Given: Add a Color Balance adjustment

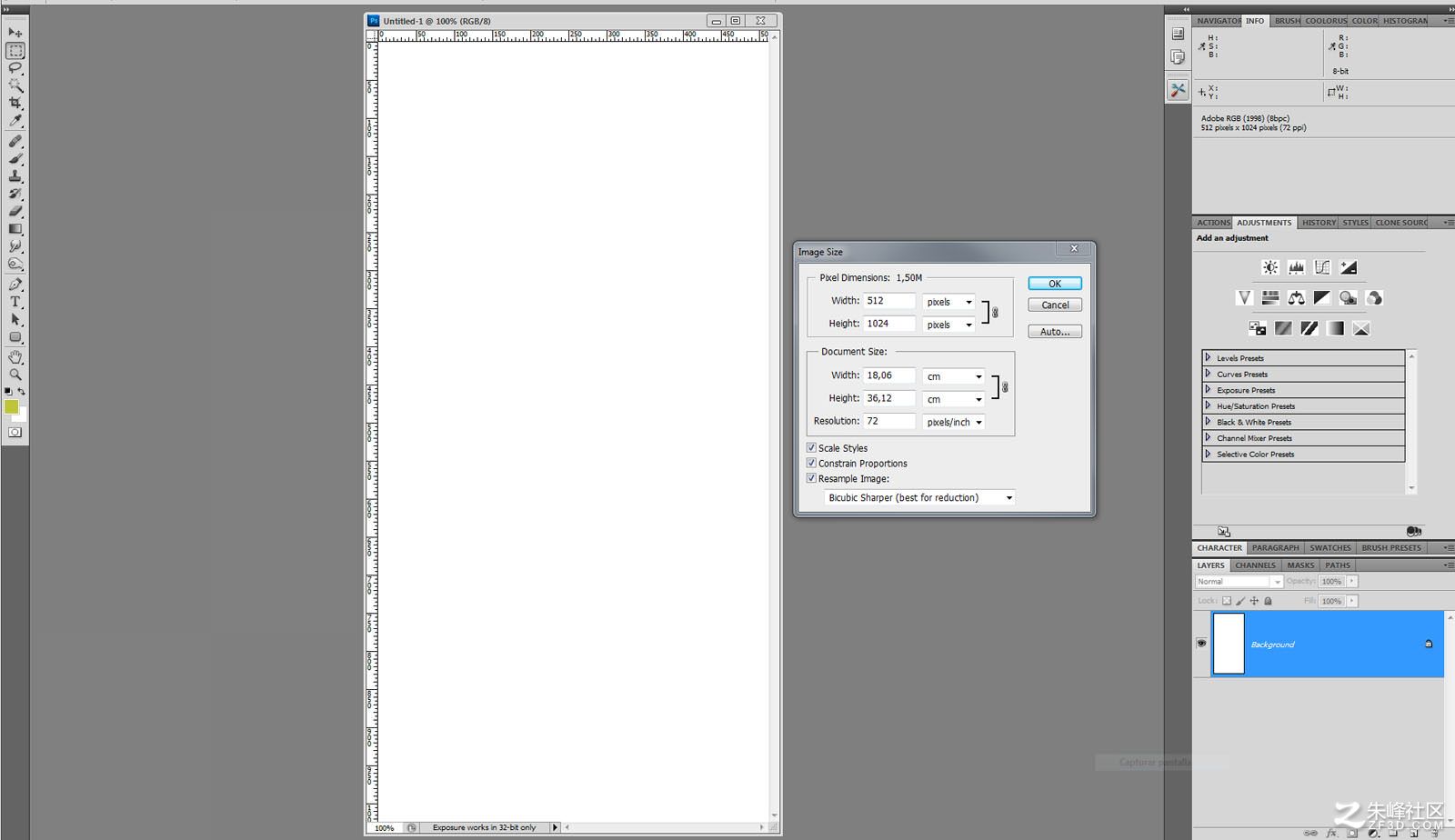Looking at the screenshot, I should [x=1297, y=298].
